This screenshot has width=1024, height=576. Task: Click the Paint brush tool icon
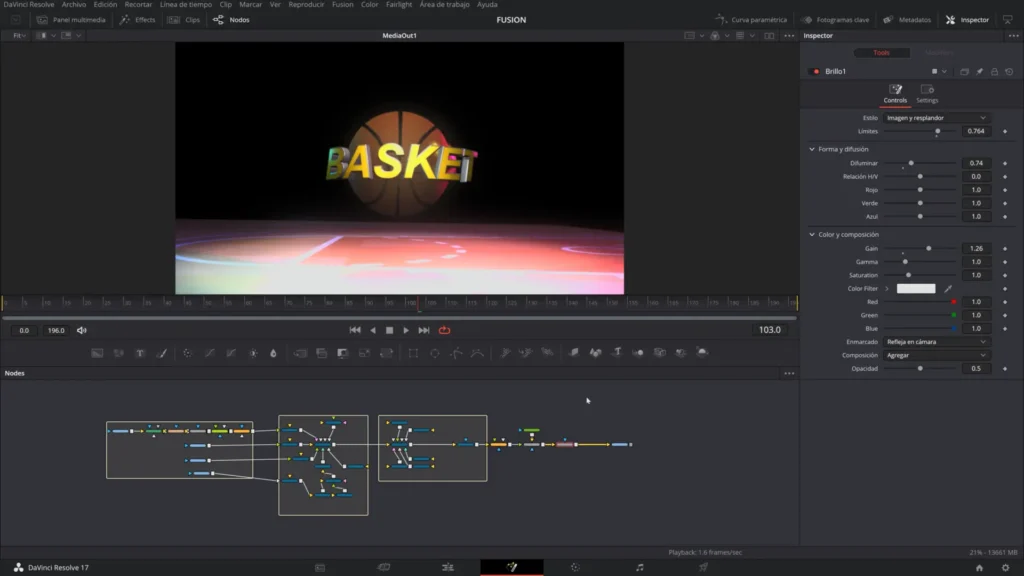[x=161, y=353]
